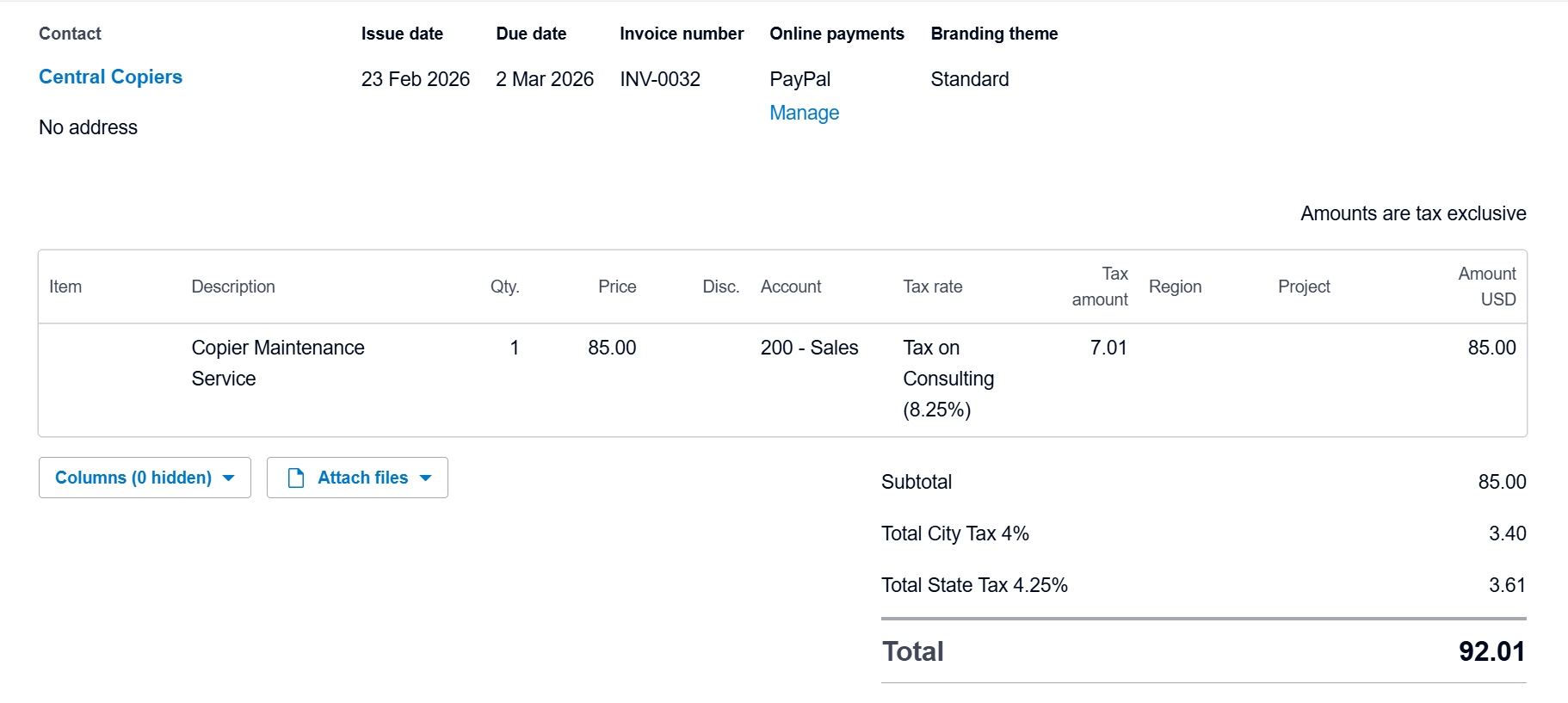This screenshot has height=703, width=1568.
Task: Click the Amounts are tax exclusive text
Action: [1413, 213]
